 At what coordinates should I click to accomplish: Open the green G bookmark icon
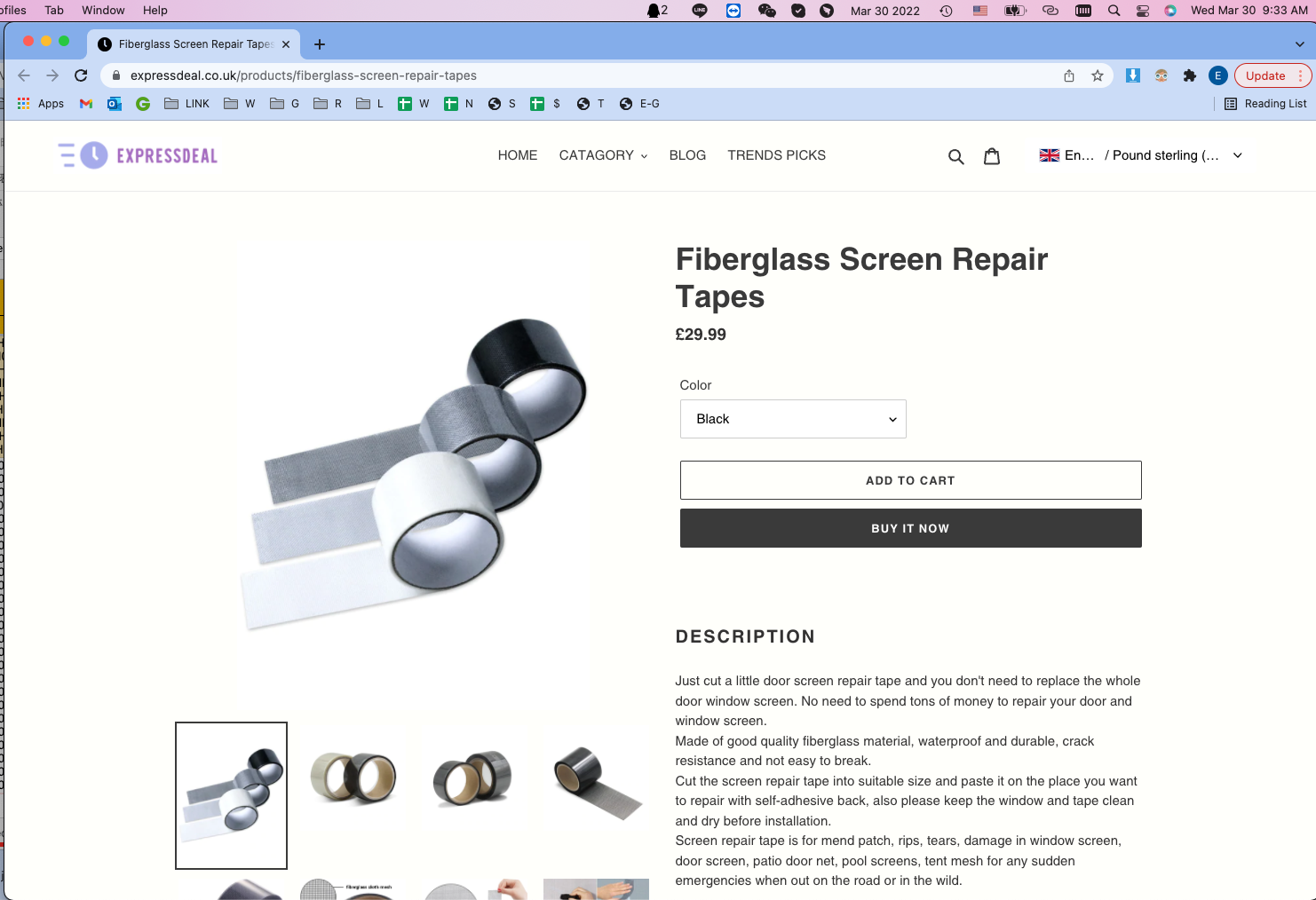coord(143,104)
